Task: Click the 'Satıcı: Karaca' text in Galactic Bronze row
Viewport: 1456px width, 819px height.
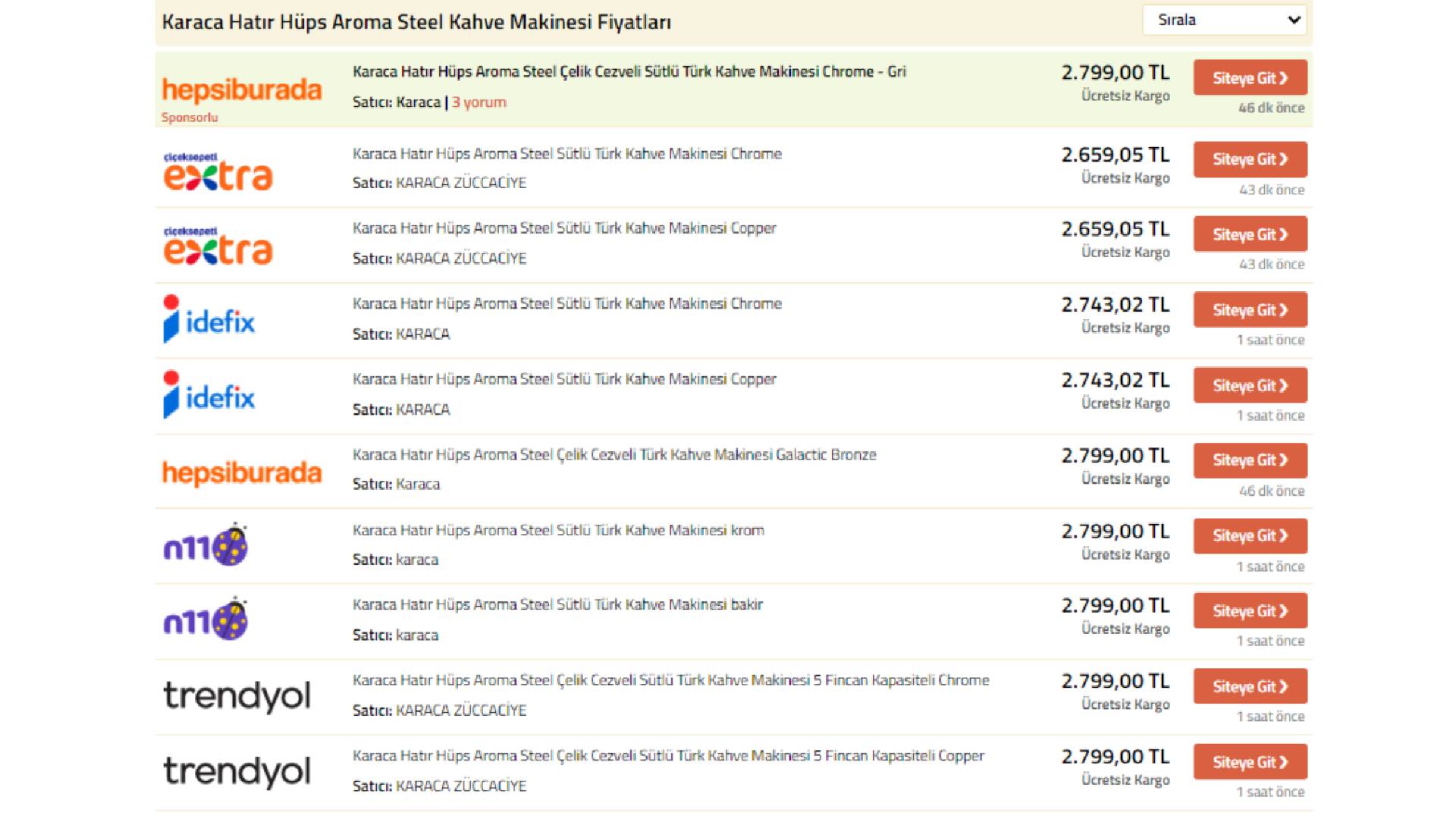Action: point(396,484)
